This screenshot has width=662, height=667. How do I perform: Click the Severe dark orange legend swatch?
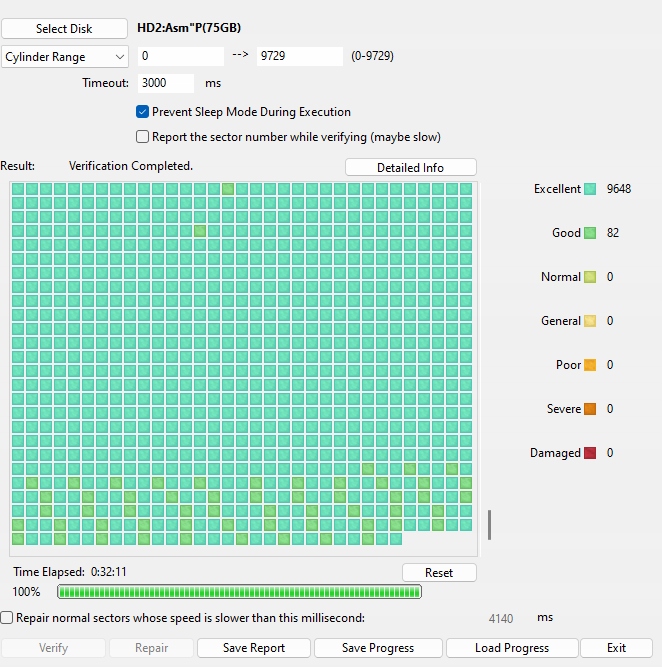590,409
